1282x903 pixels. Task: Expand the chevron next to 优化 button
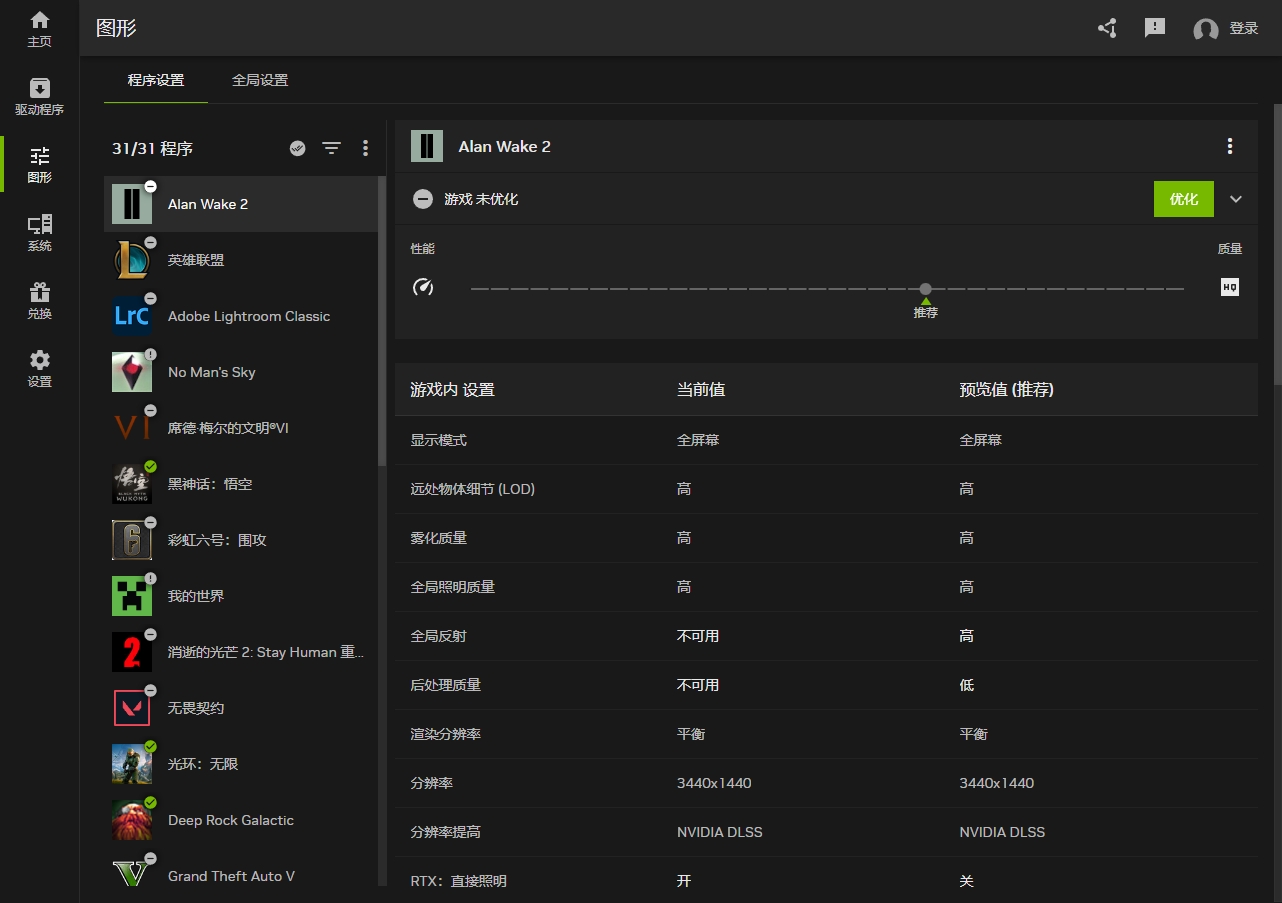(x=1236, y=199)
